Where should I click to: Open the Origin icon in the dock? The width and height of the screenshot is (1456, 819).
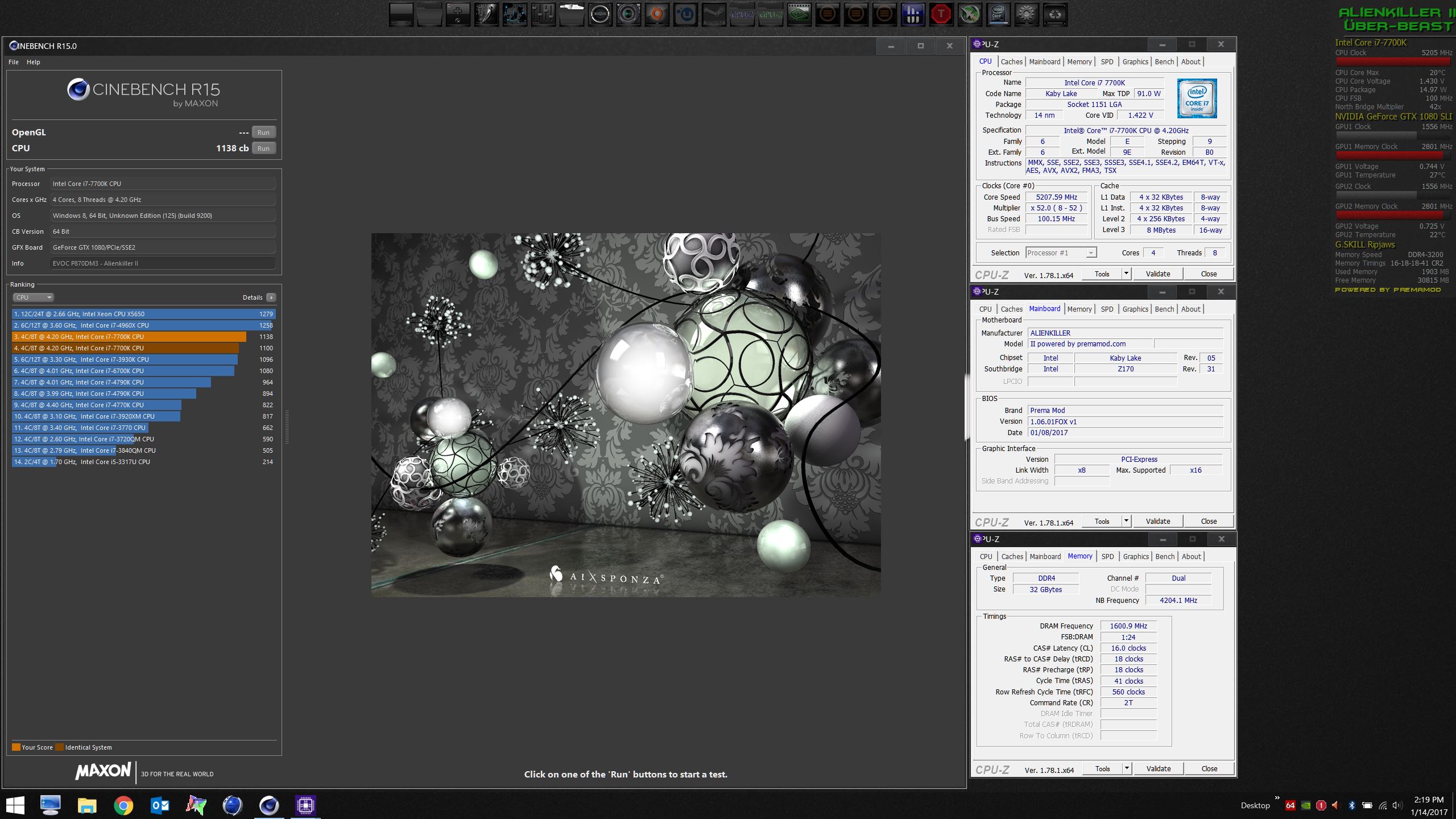[657, 15]
